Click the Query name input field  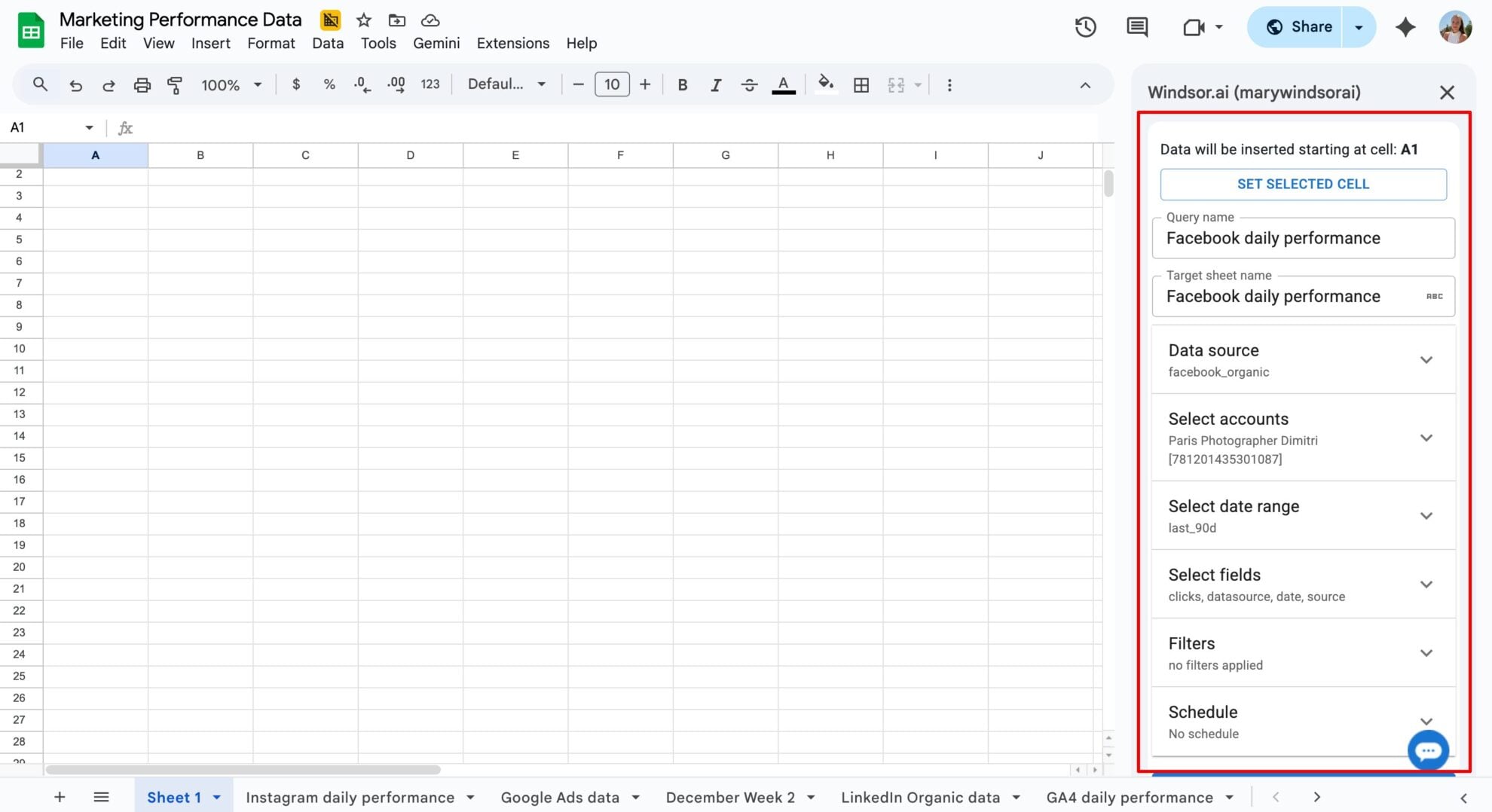1303,238
